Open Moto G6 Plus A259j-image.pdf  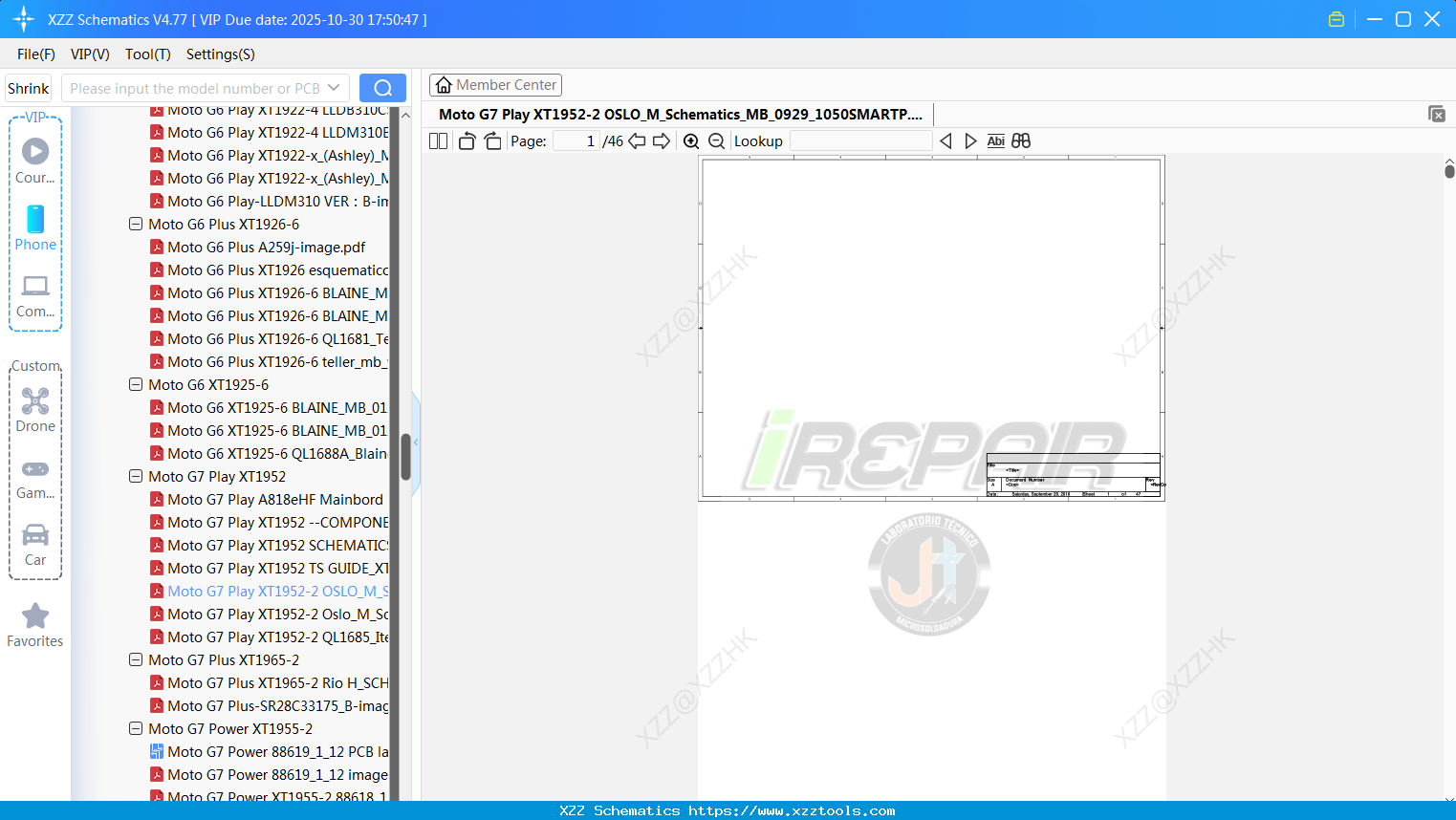(258, 248)
